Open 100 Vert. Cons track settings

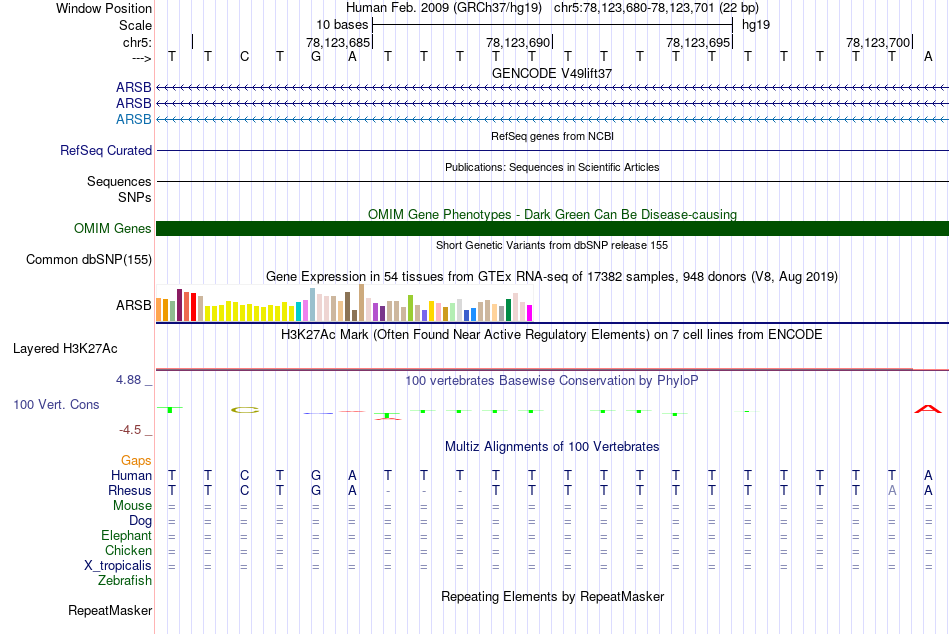click(x=56, y=404)
